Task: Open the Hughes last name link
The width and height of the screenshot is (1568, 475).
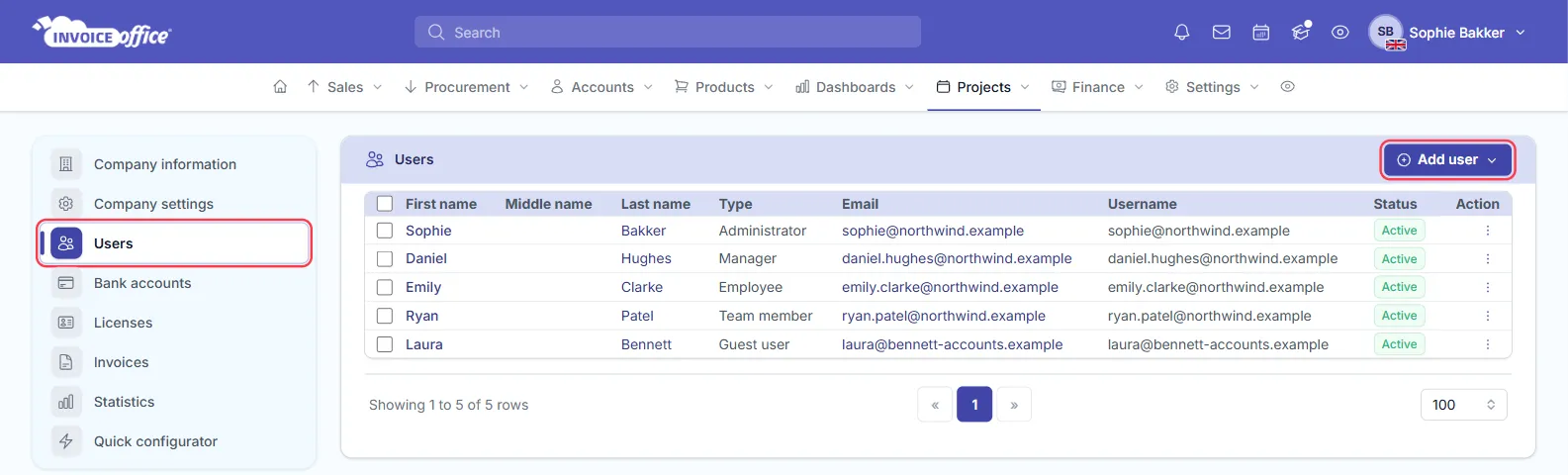Action: tap(646, 258)
